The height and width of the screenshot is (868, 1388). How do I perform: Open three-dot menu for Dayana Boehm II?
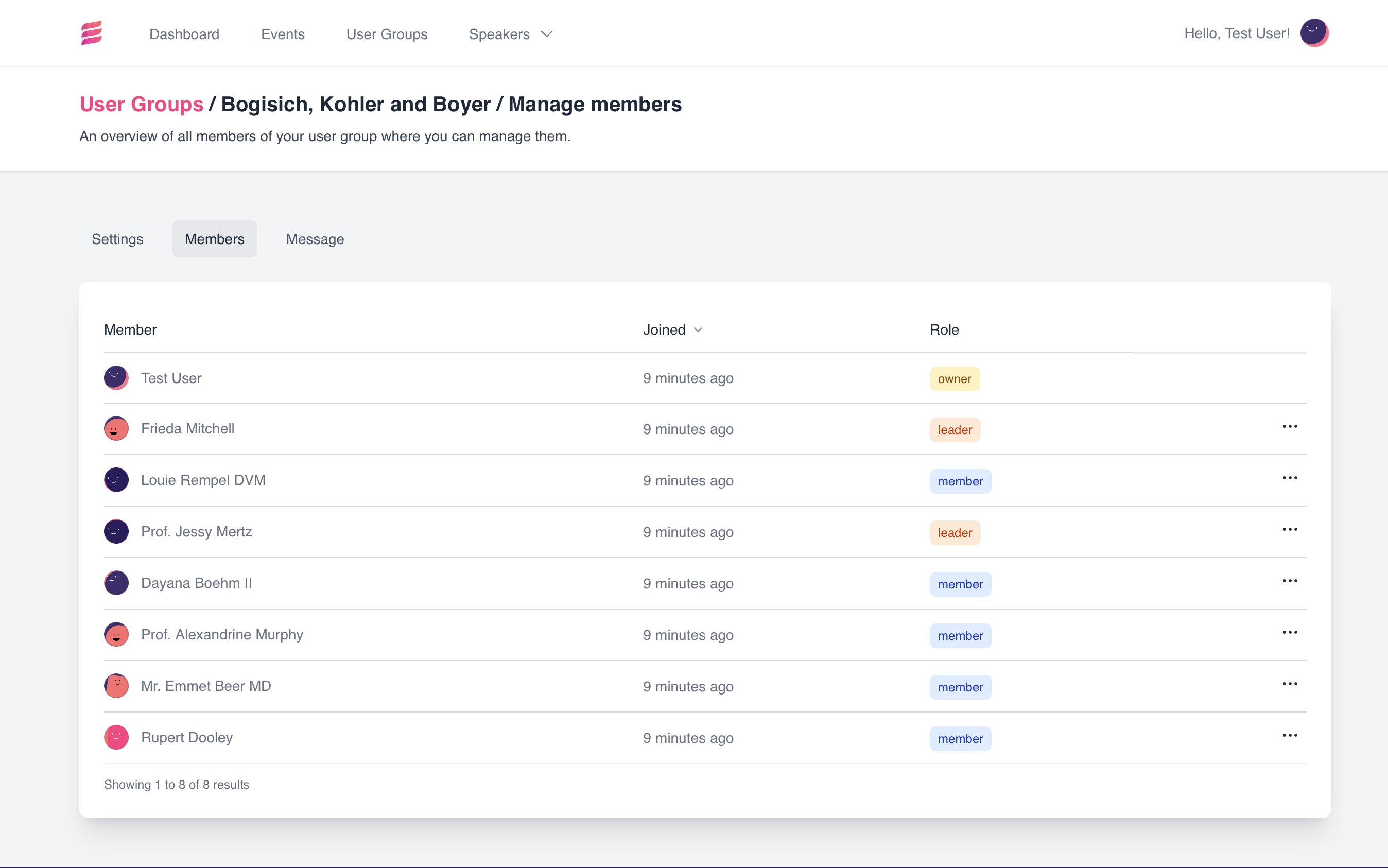click(1289, 581)
